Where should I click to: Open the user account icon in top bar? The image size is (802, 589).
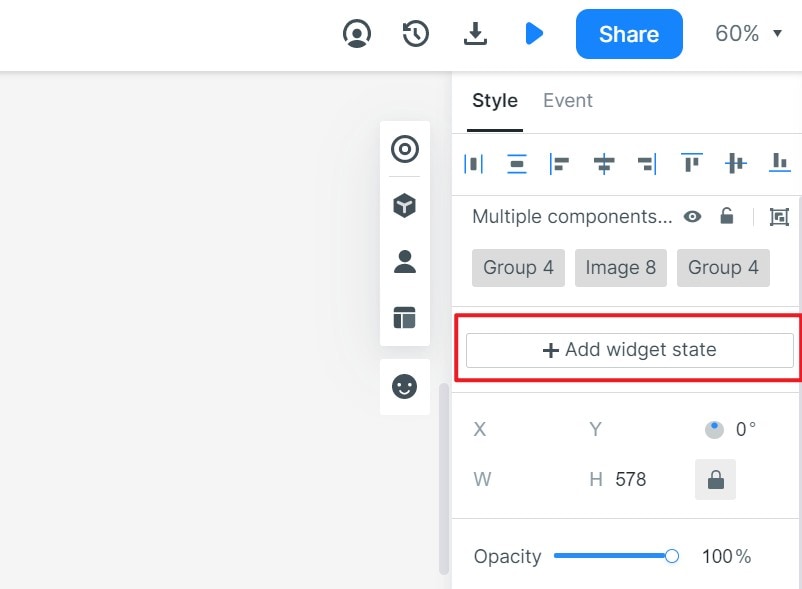click(357, 34)
